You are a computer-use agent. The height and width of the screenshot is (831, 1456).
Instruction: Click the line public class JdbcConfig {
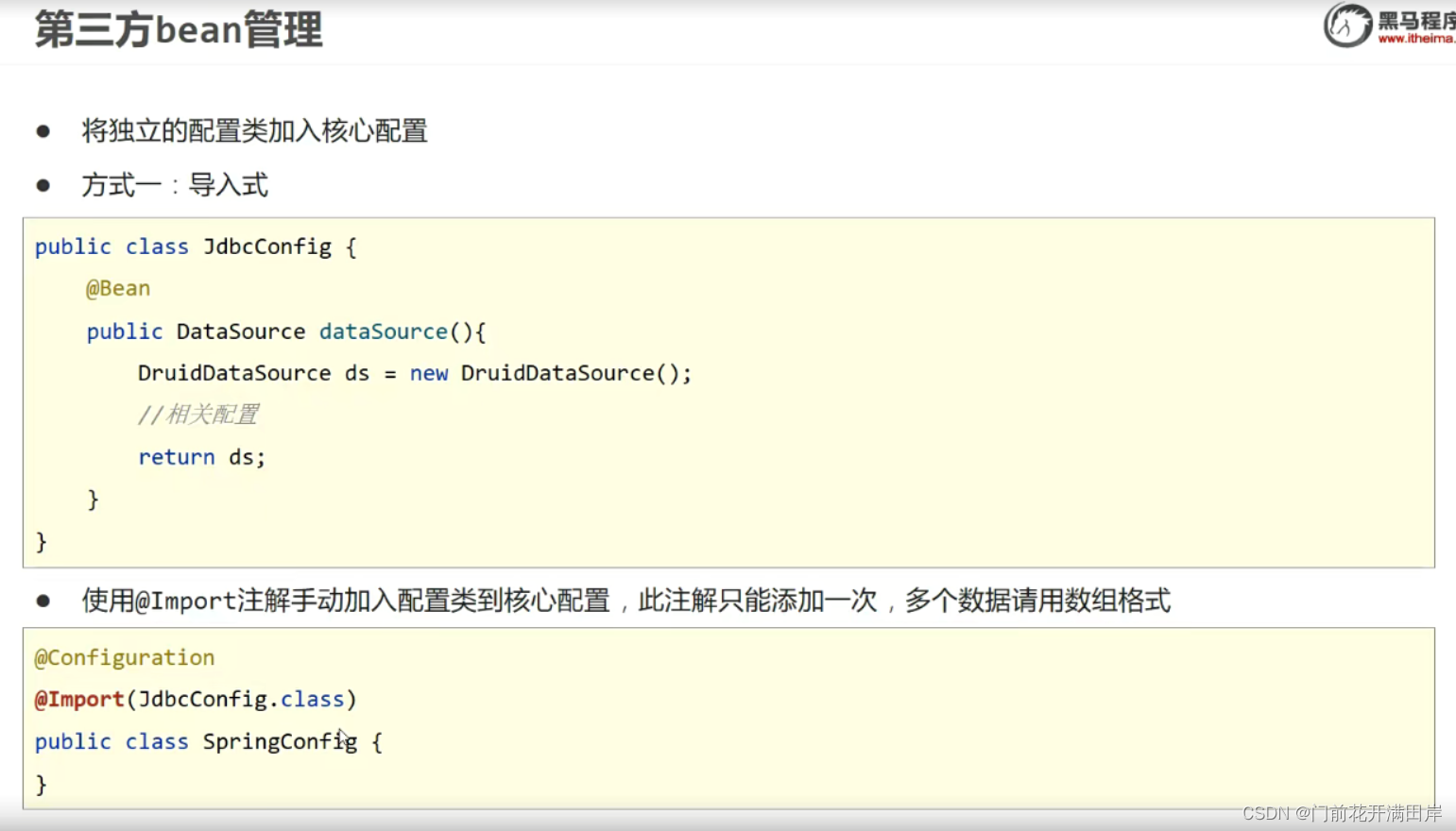(196, 247)
